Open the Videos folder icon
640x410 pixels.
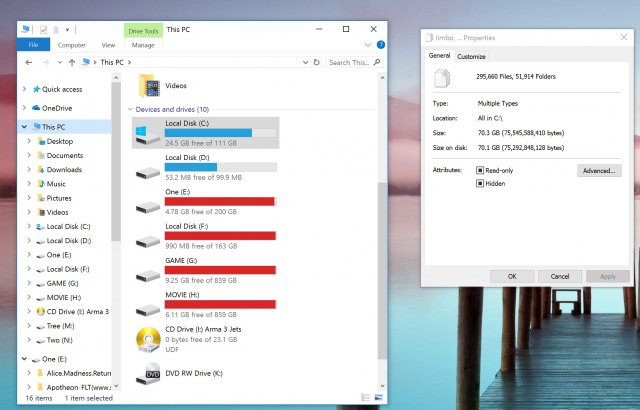pos(150,86)
